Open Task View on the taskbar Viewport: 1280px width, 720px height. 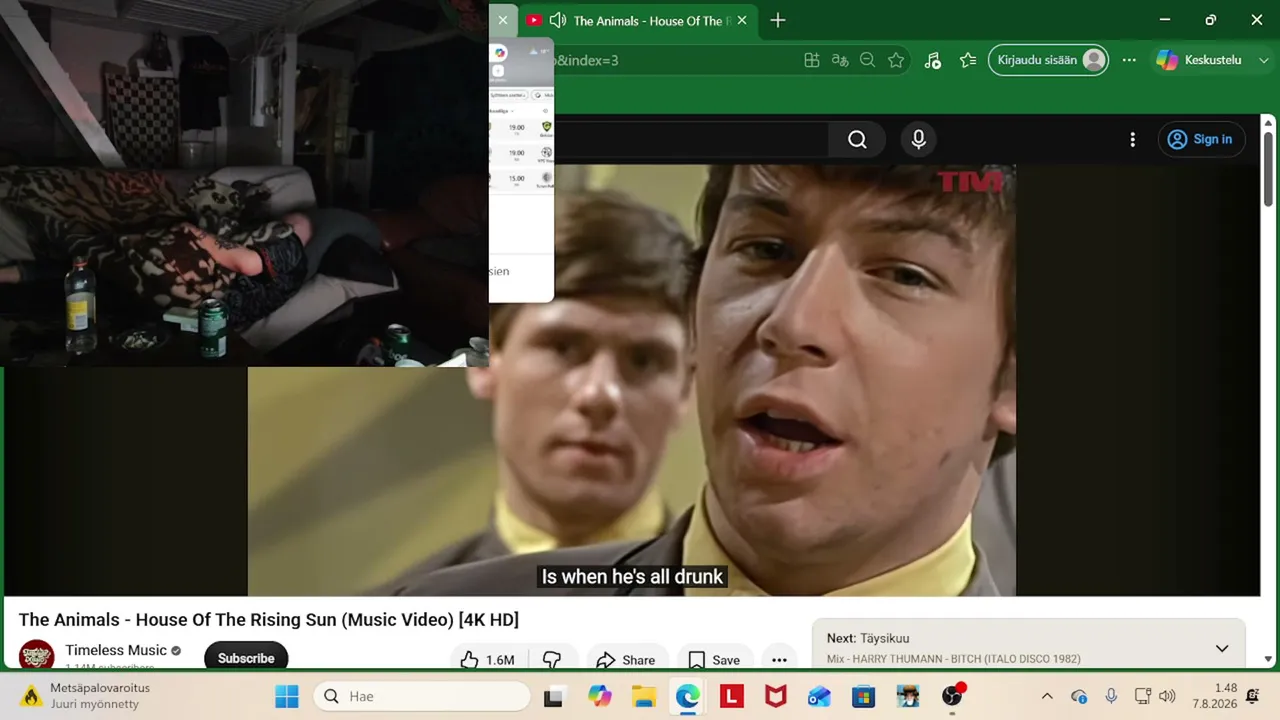pyautogui.click(x=553, y=696)
